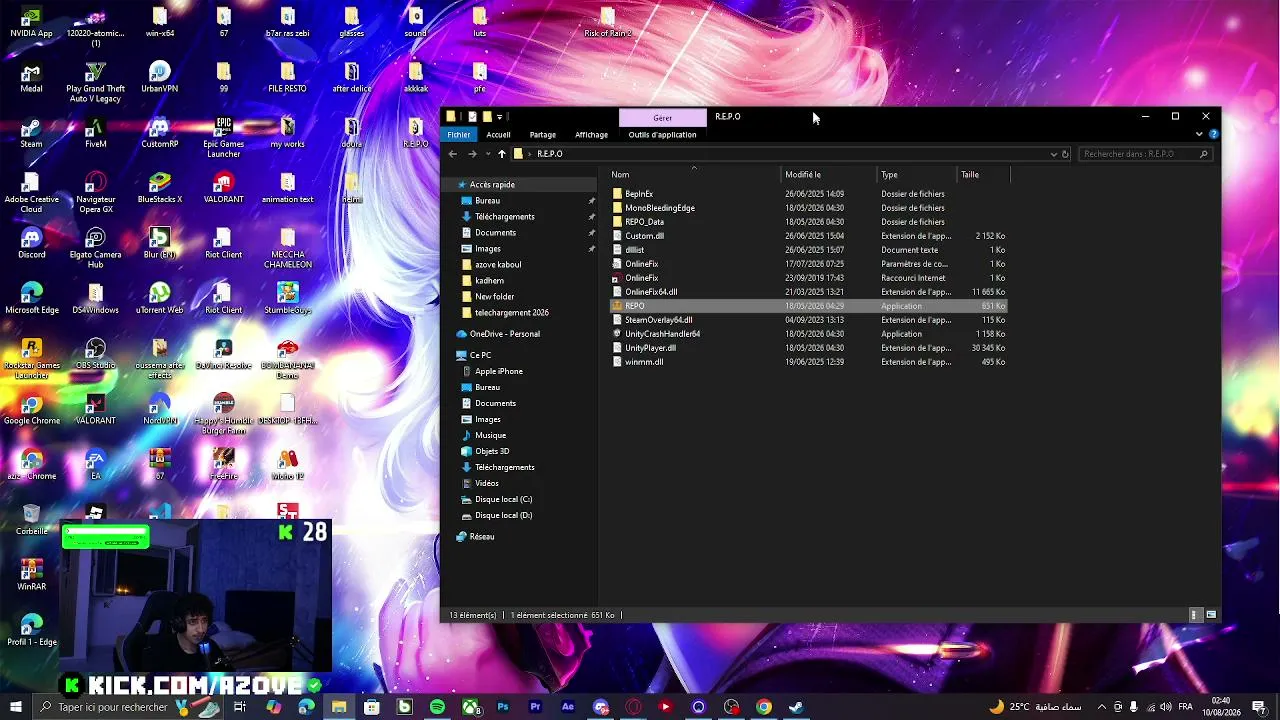The width and height of the screenshot is (1280, 720).
Task: Sort files by the Nom column
Action: (x=695, y=174)
